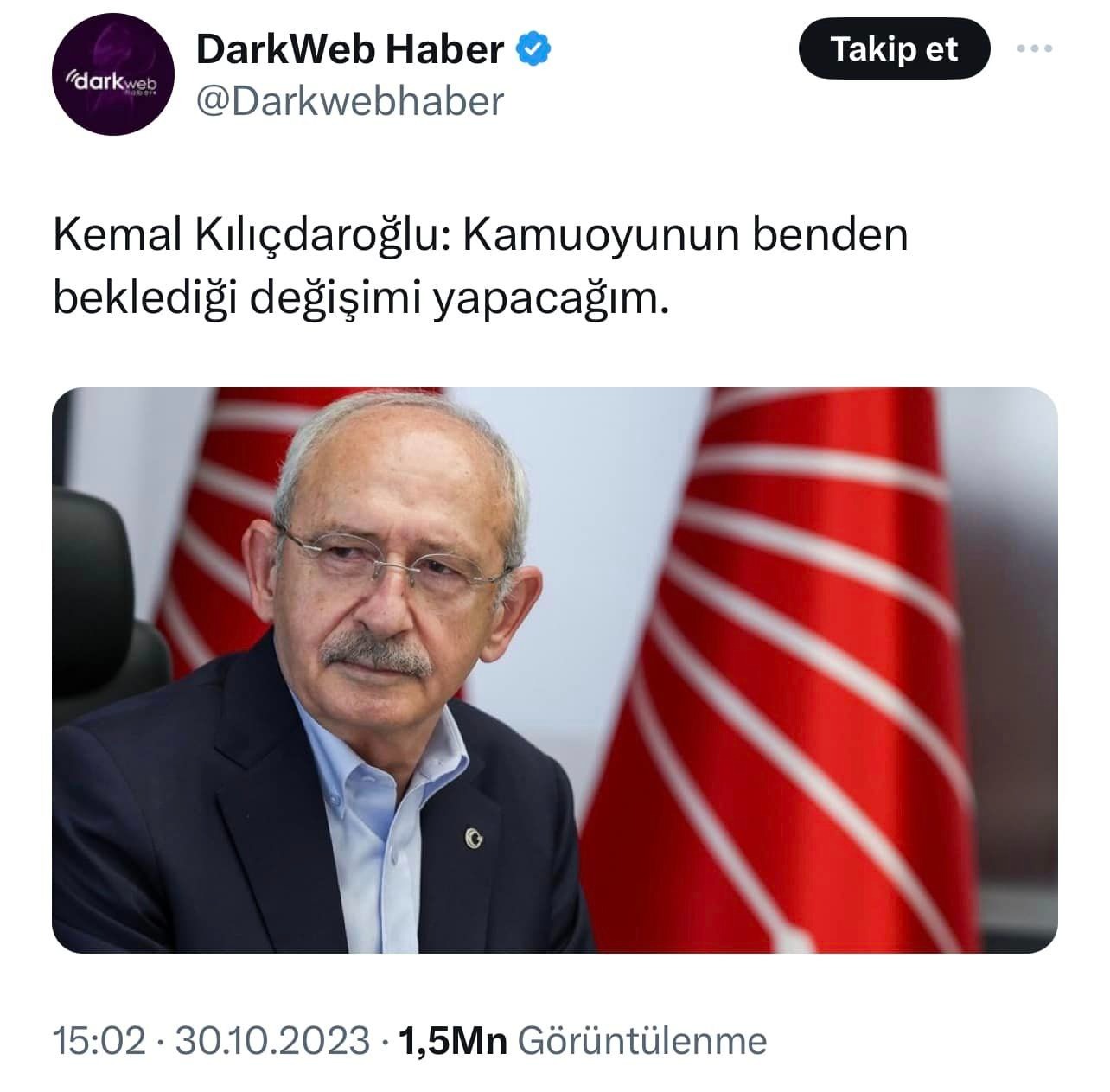Click the lapel pin on the jacket

(472, 836)
